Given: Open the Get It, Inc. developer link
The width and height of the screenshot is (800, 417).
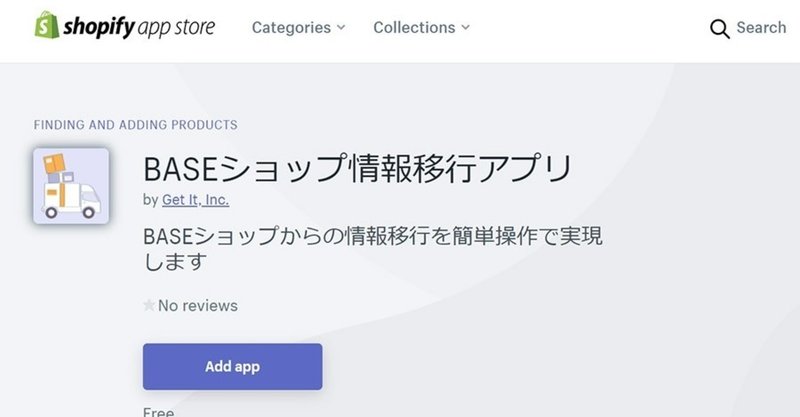Looking at the screenshot, I should [195, 200].
